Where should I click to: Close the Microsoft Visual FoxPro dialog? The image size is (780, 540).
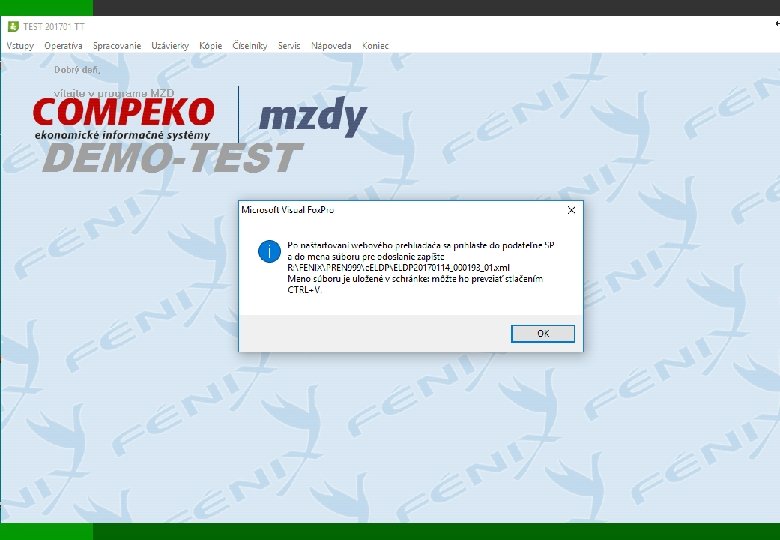click(x=572, y=210)
